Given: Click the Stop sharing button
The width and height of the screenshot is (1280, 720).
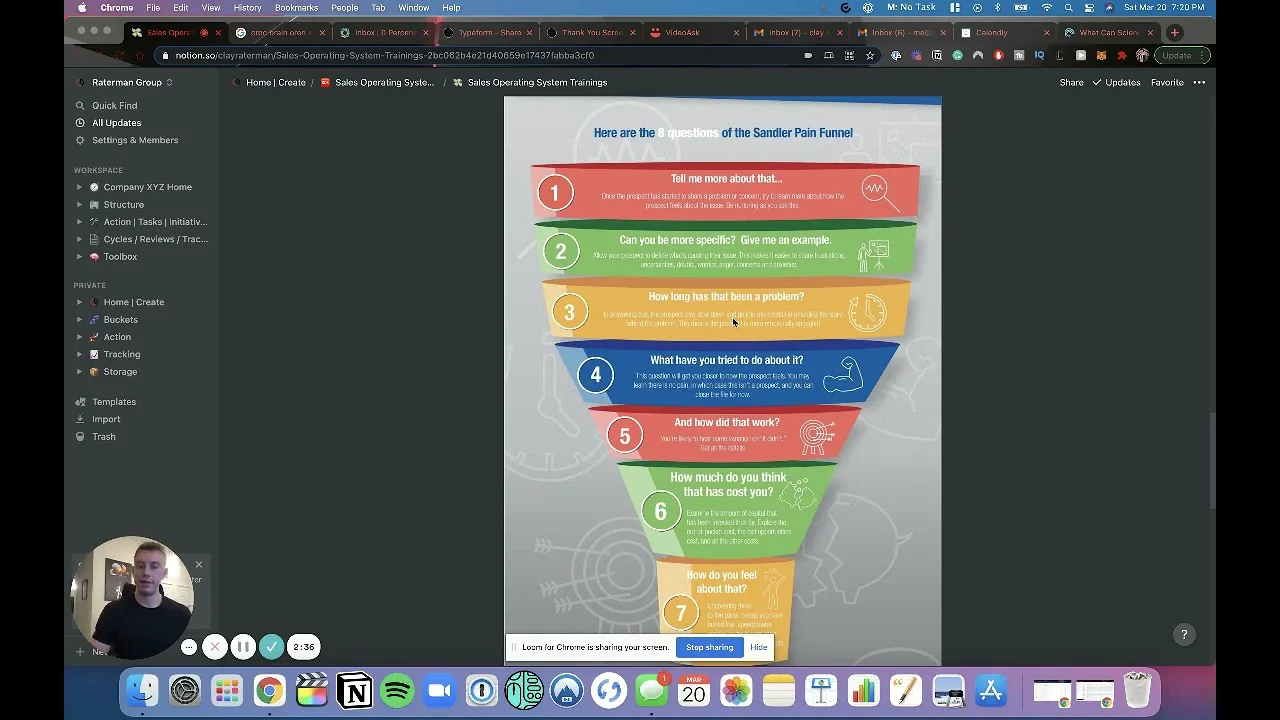Looking at the screenshot, I should pyautogui.click(x=709, y=647).
